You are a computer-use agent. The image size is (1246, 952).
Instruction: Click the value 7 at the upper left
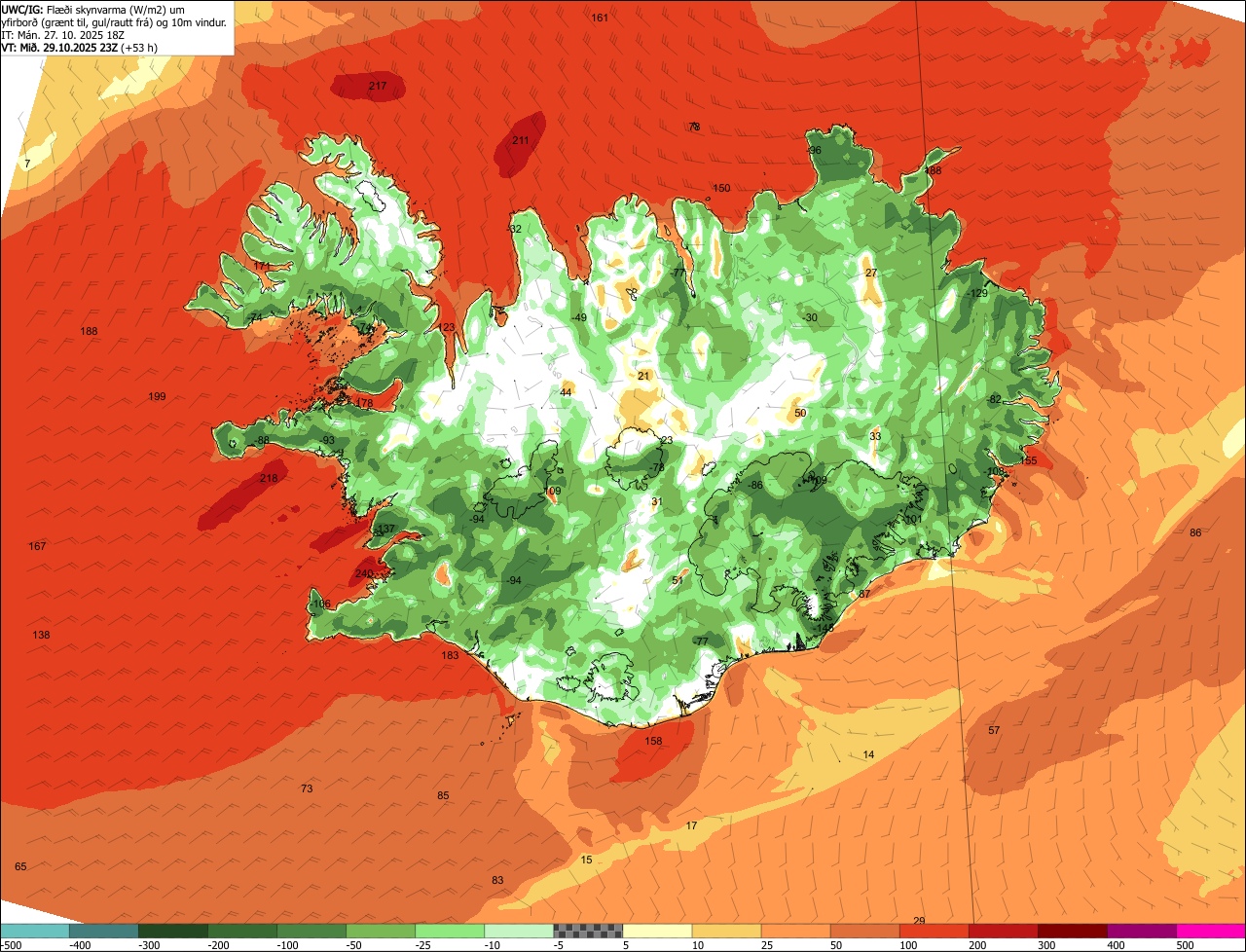click(27, 164)
